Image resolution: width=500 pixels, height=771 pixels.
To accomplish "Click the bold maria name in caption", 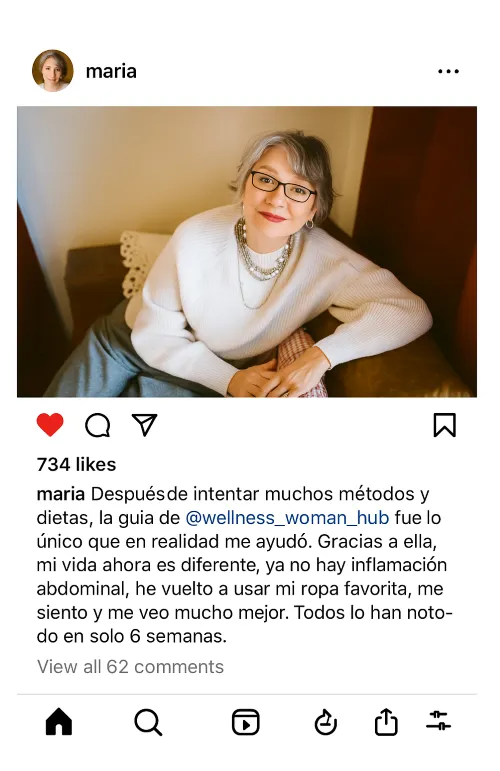I will tap(60, 494).
